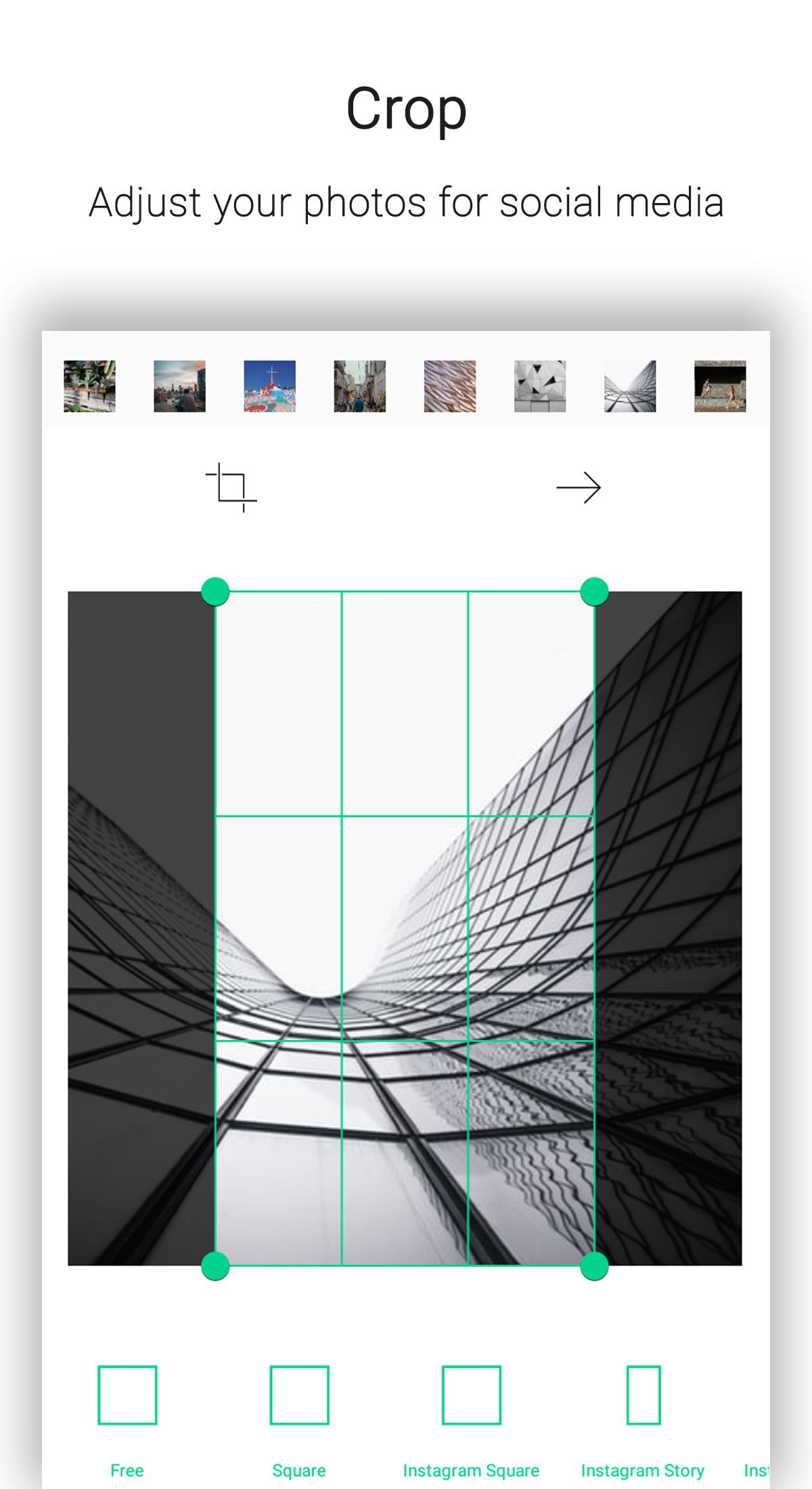The height and width of the screenshot is (1489, 812).
Task: Open the plants on shelf thumbnail
Action: pyautogui.click(x=89, y=386)
